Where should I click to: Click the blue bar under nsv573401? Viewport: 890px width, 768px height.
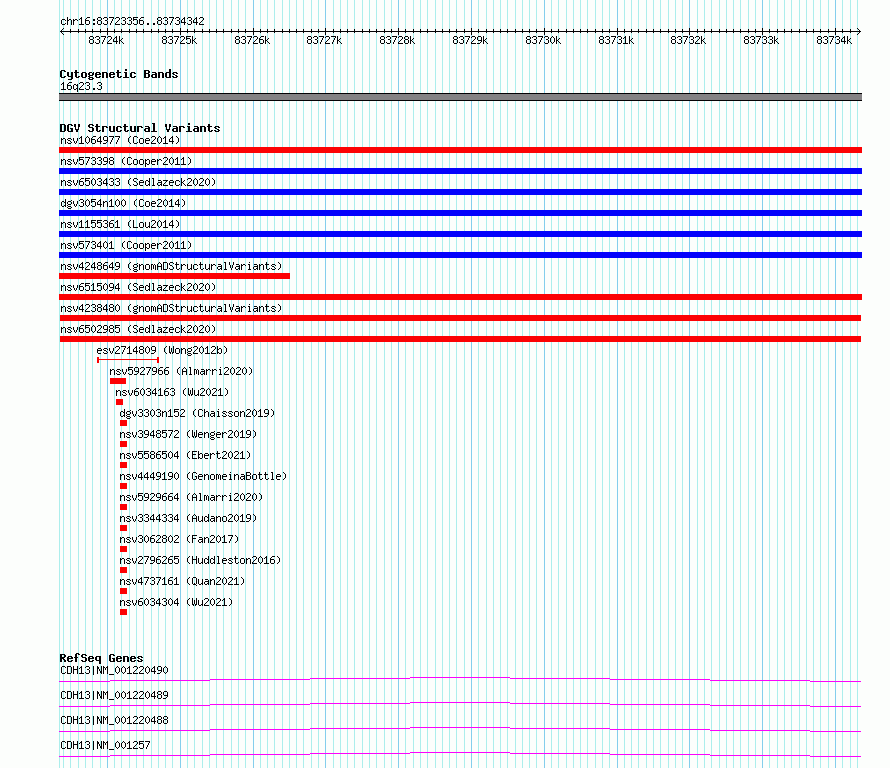pyautogui.click(x=460, y=255)
